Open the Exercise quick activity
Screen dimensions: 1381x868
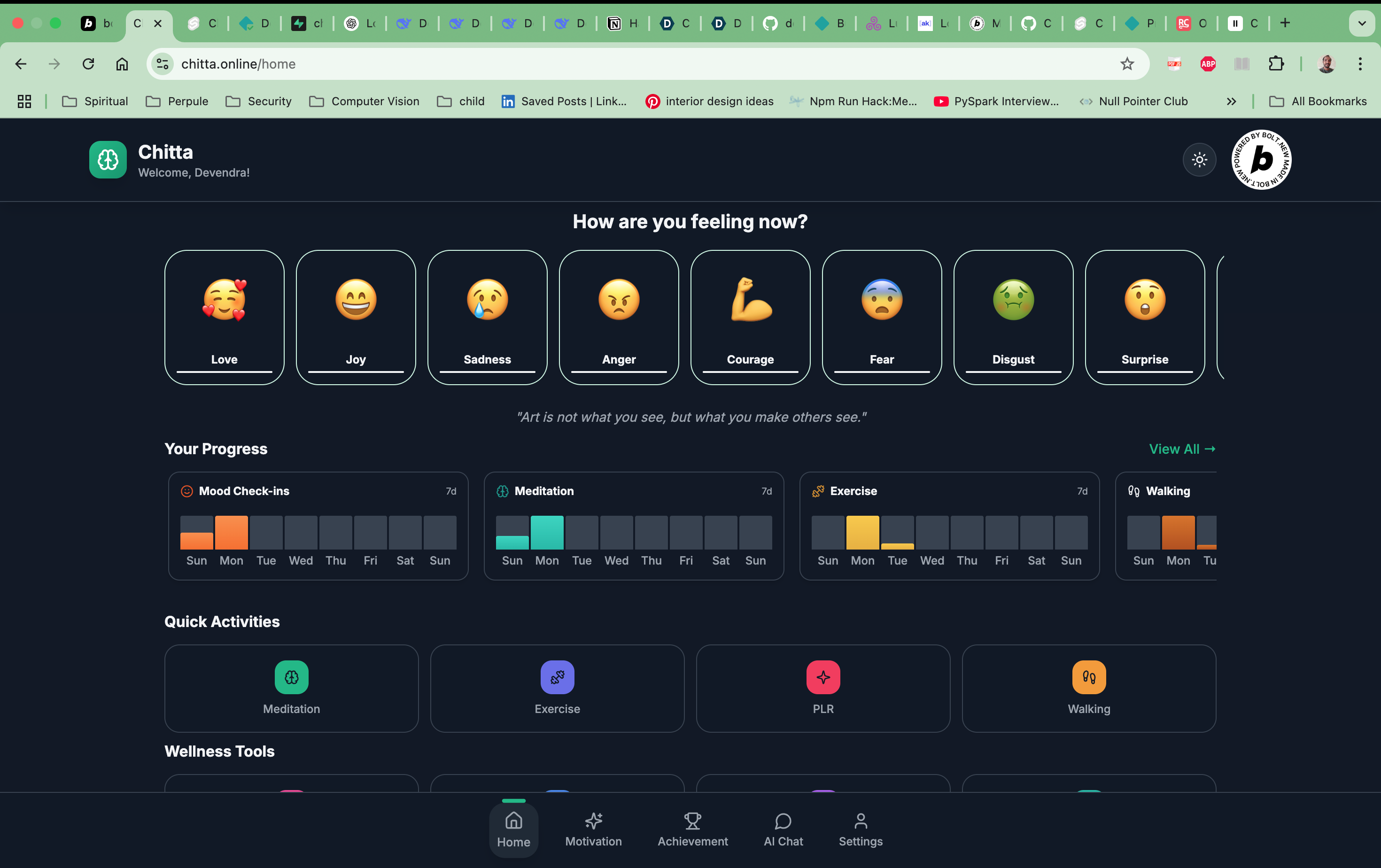pyautogui.click(x=557, y=688)
